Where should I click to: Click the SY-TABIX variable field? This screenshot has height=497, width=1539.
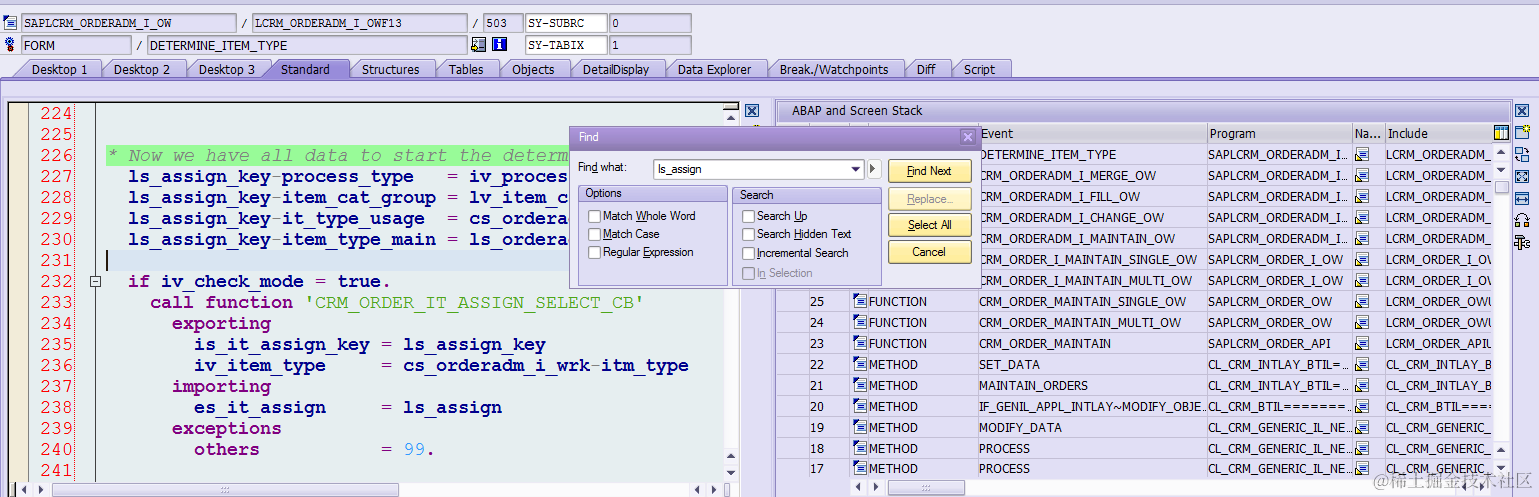[566, 45]
